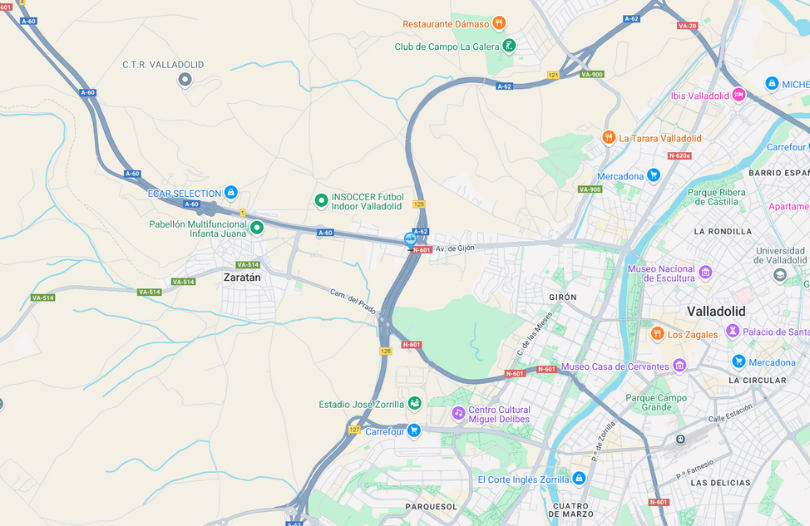Open the Universidad de Valladolid pin
This screenshot has width=810, height=526.
pyautogui.click(x=780, y=275)
